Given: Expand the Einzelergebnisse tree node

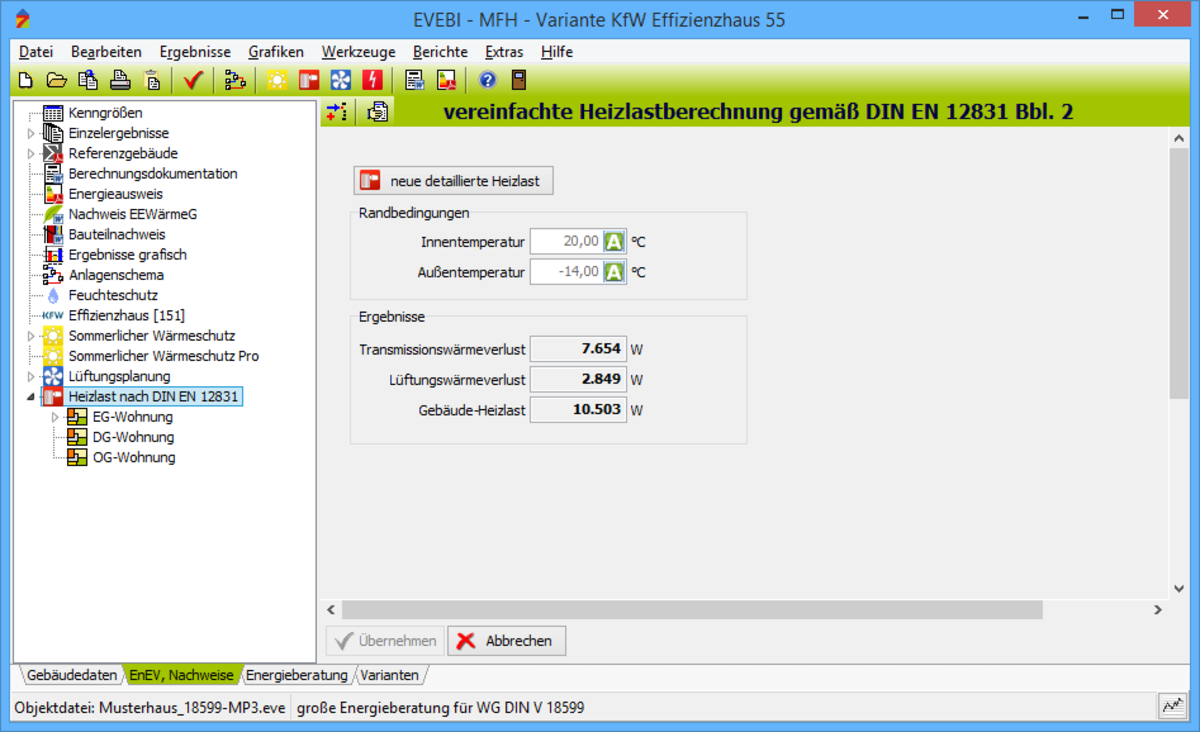Looking at the screenshot, I should [31, 133].
